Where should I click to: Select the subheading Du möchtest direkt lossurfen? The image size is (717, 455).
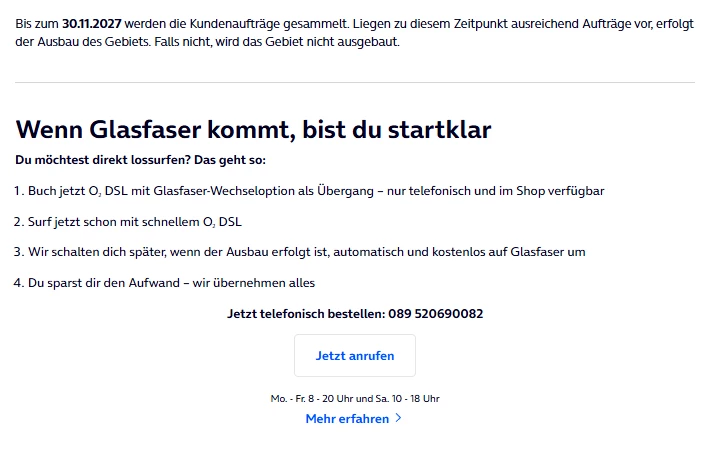tap(141, 160)
